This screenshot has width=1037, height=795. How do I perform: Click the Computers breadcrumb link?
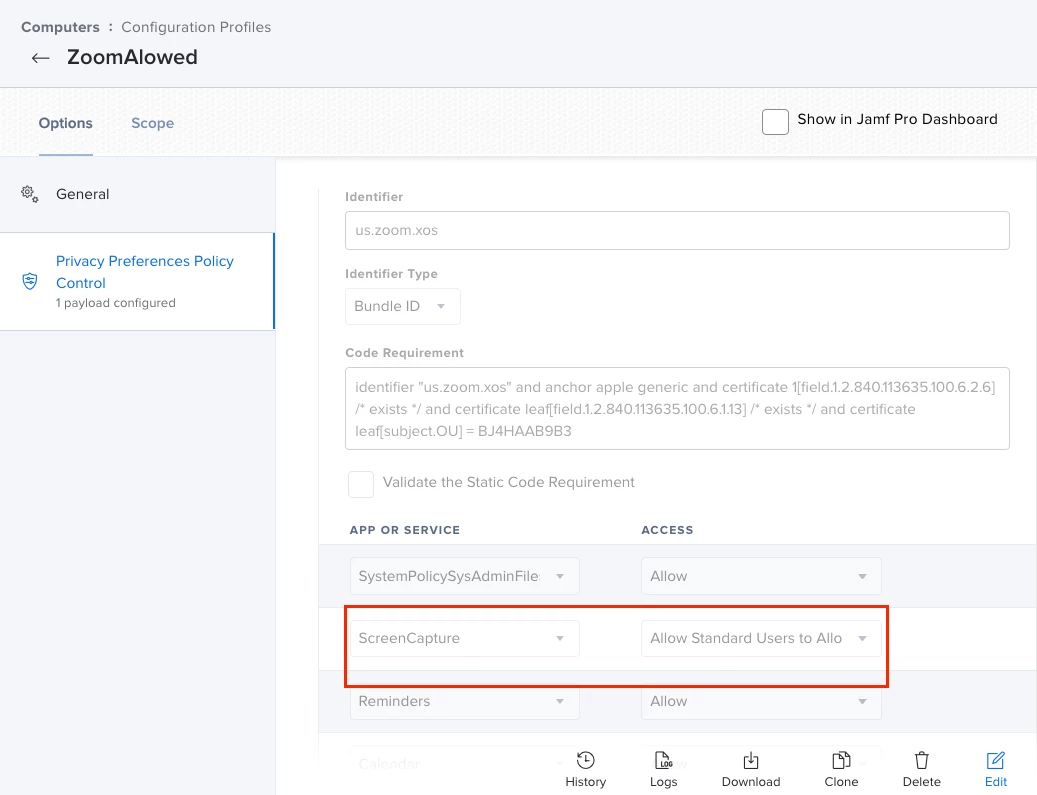coord(60,27)
